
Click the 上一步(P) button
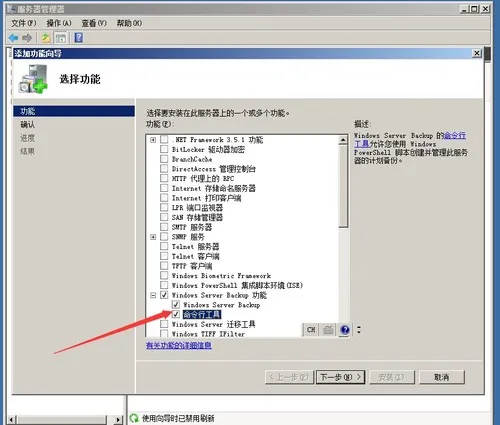(x=289, y=377)
